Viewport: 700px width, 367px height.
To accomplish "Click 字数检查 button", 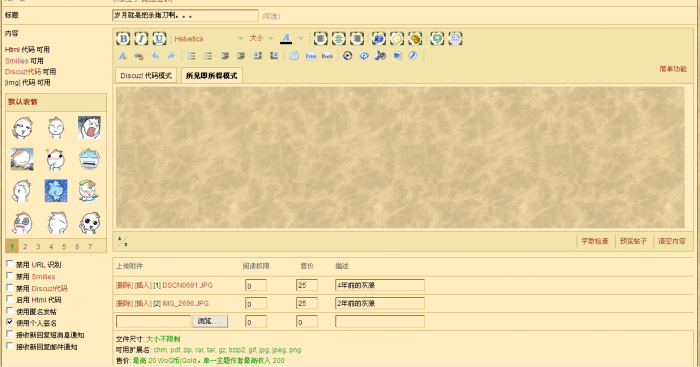I will (x=595, y=241).
